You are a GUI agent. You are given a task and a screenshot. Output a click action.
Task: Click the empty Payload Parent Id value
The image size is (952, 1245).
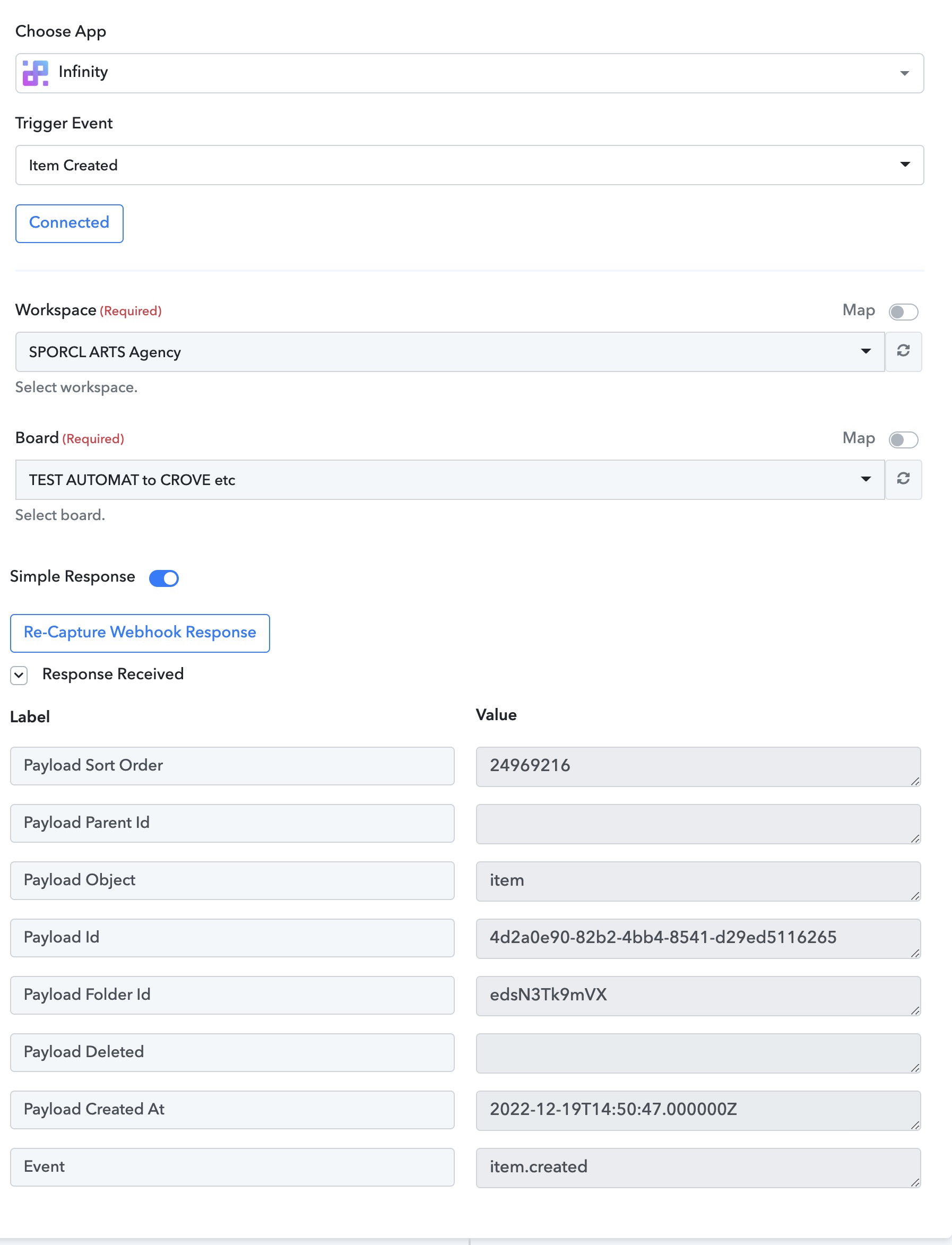click(698, 824)
